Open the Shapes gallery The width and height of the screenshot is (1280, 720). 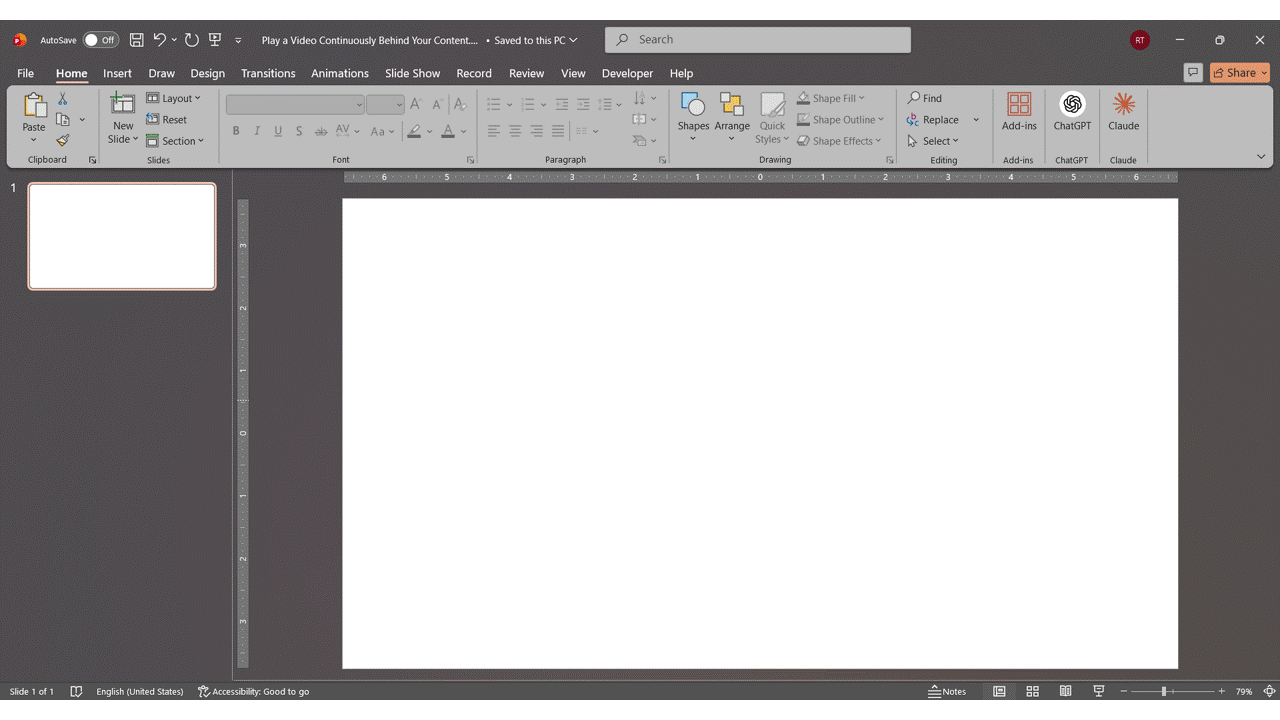click(693, 116)
